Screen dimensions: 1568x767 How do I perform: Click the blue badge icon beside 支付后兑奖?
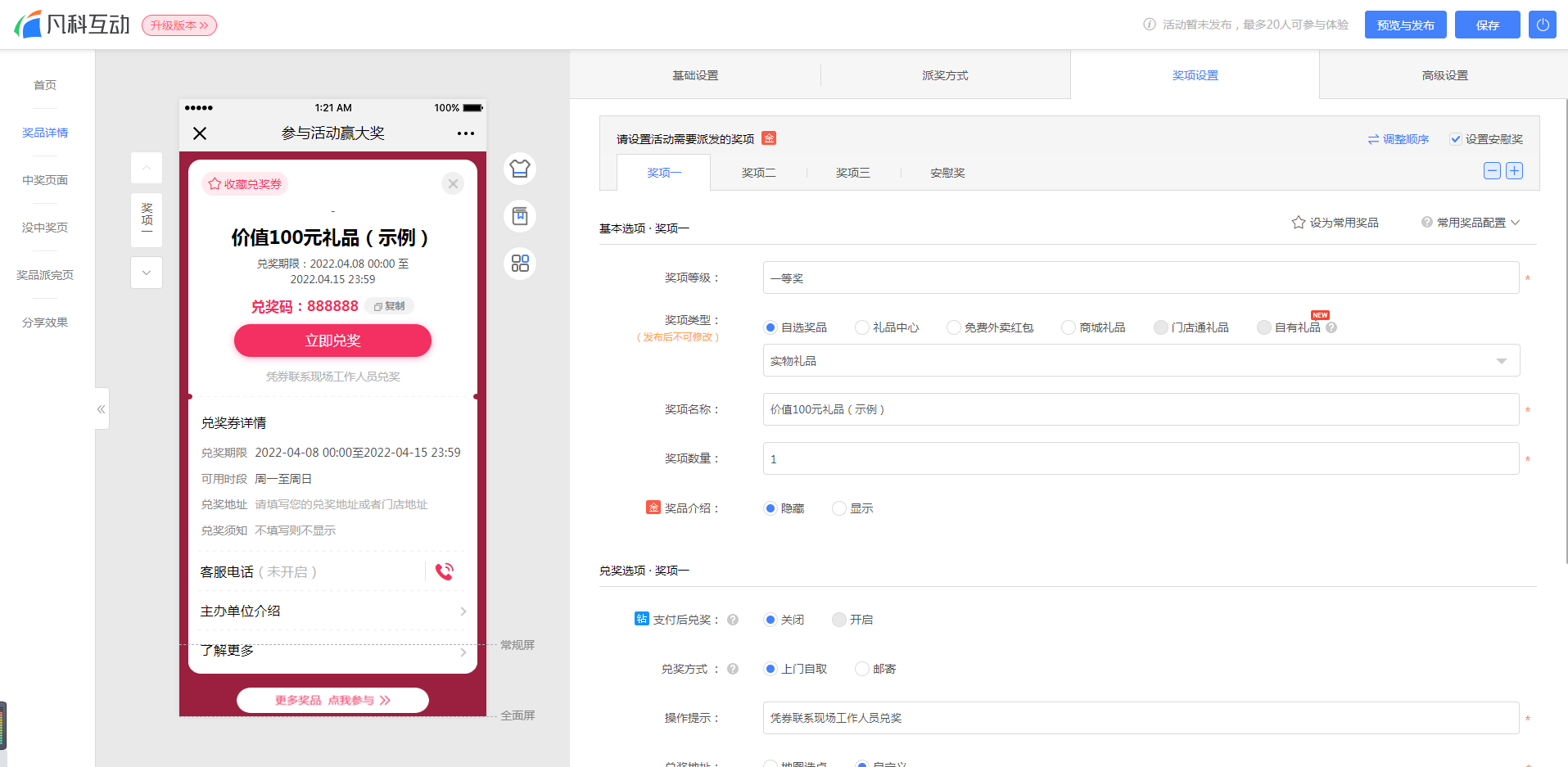pyautogui.click(x=642, y=619)
